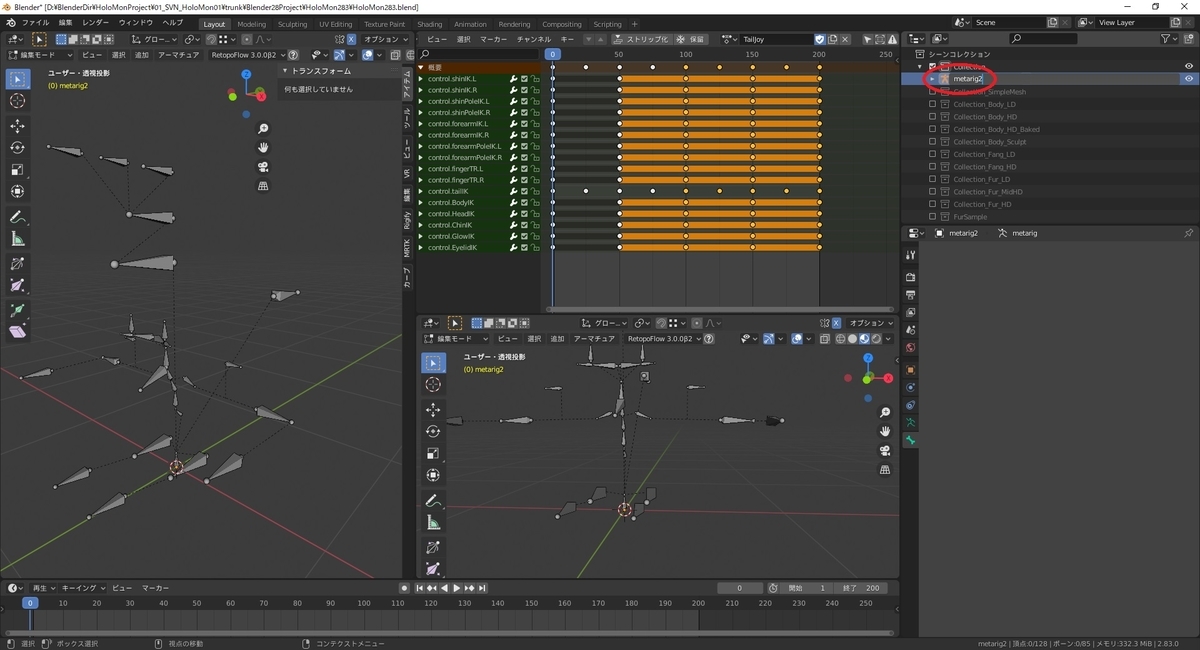The width and height of the screenshot is (1200, 650).
Task: Open the Tool properties tab icon
Action: (x=910, y=256)
